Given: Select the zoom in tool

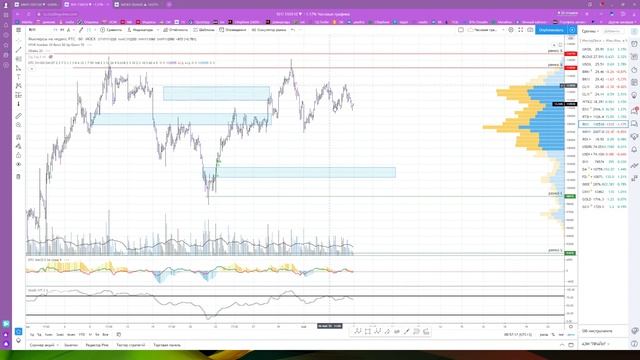Looking at the screenshot, I should click(x=18, y=125).
